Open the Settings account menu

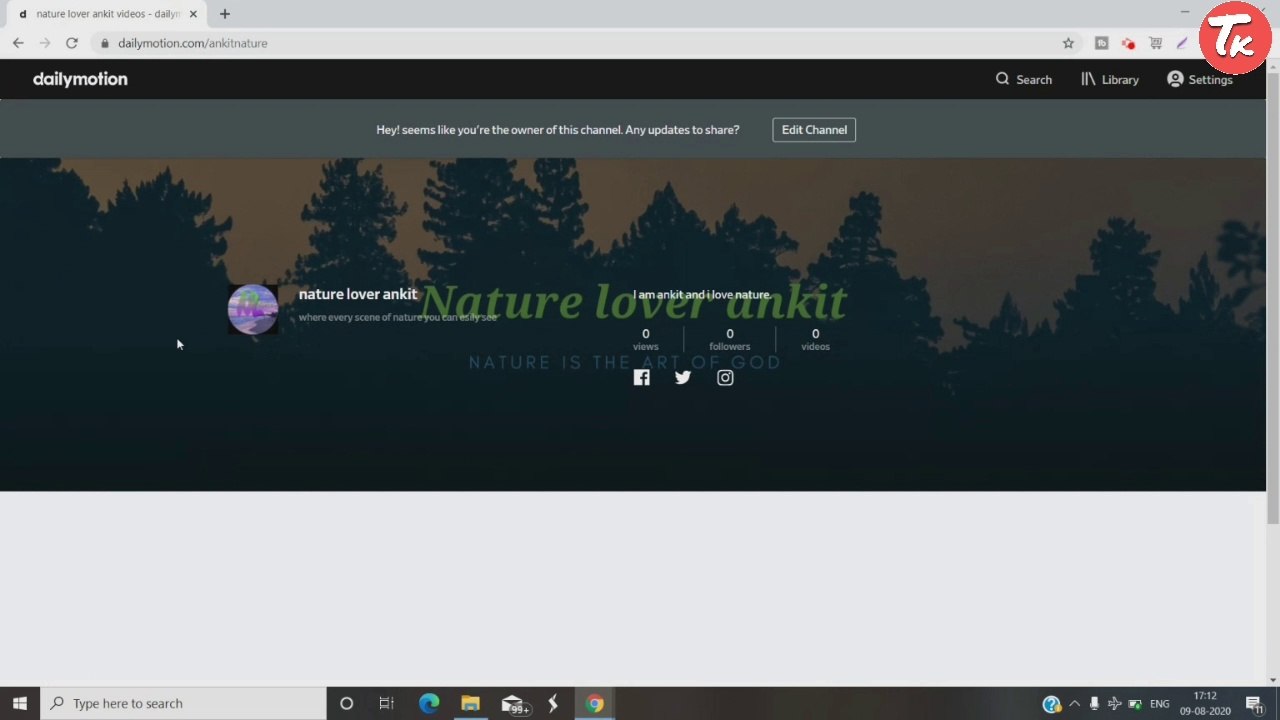[1199, 79]
